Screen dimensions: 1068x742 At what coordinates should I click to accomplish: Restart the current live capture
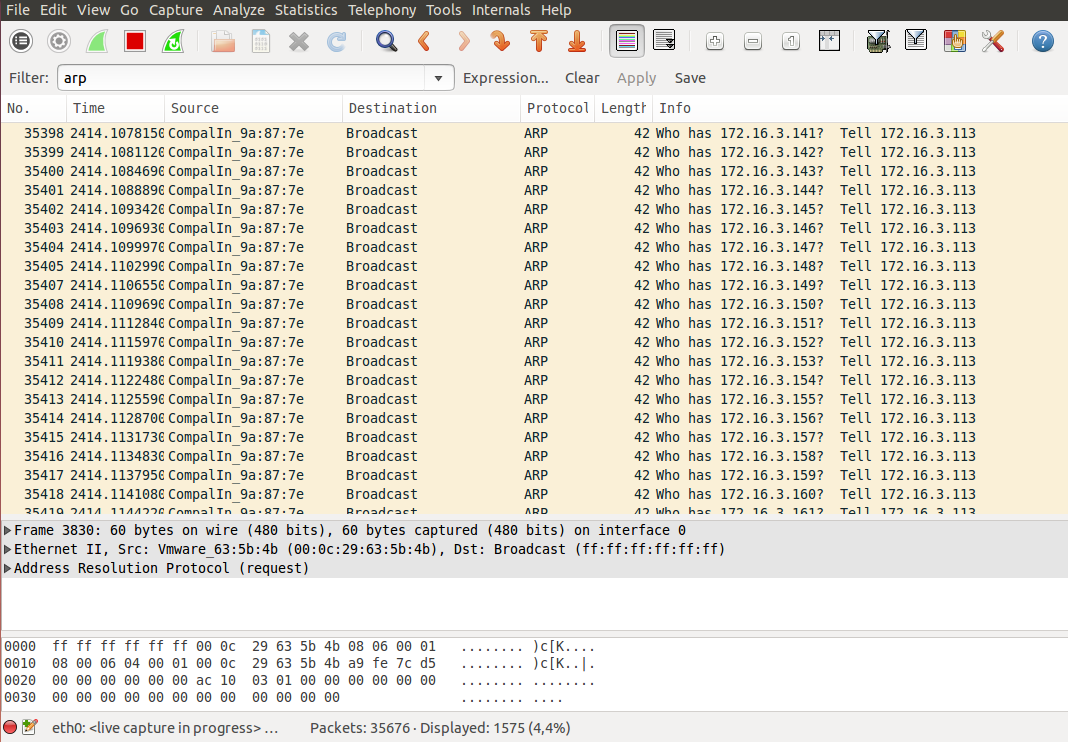(x=173, y=41)
